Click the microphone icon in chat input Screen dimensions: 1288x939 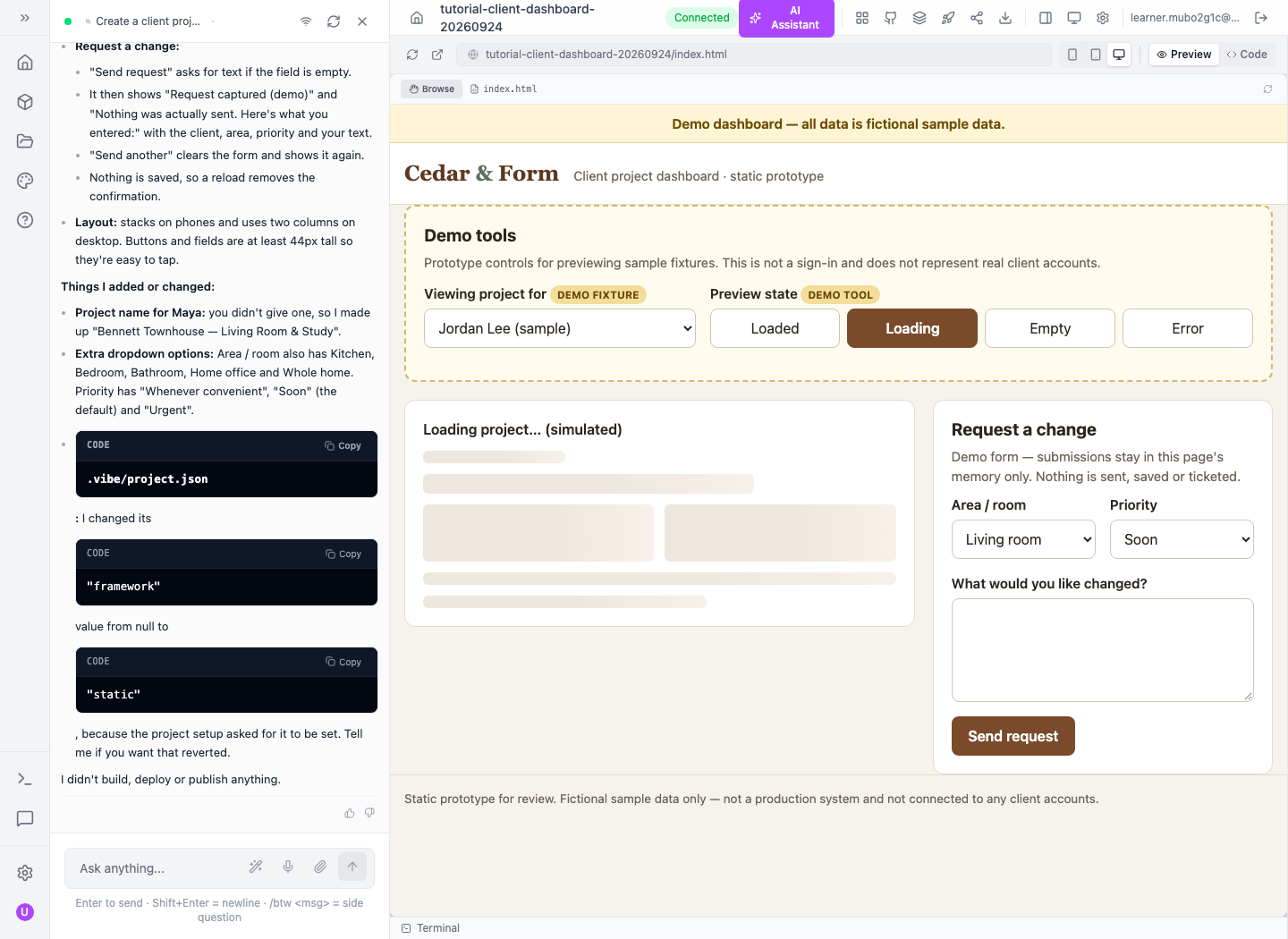[288, 867]
